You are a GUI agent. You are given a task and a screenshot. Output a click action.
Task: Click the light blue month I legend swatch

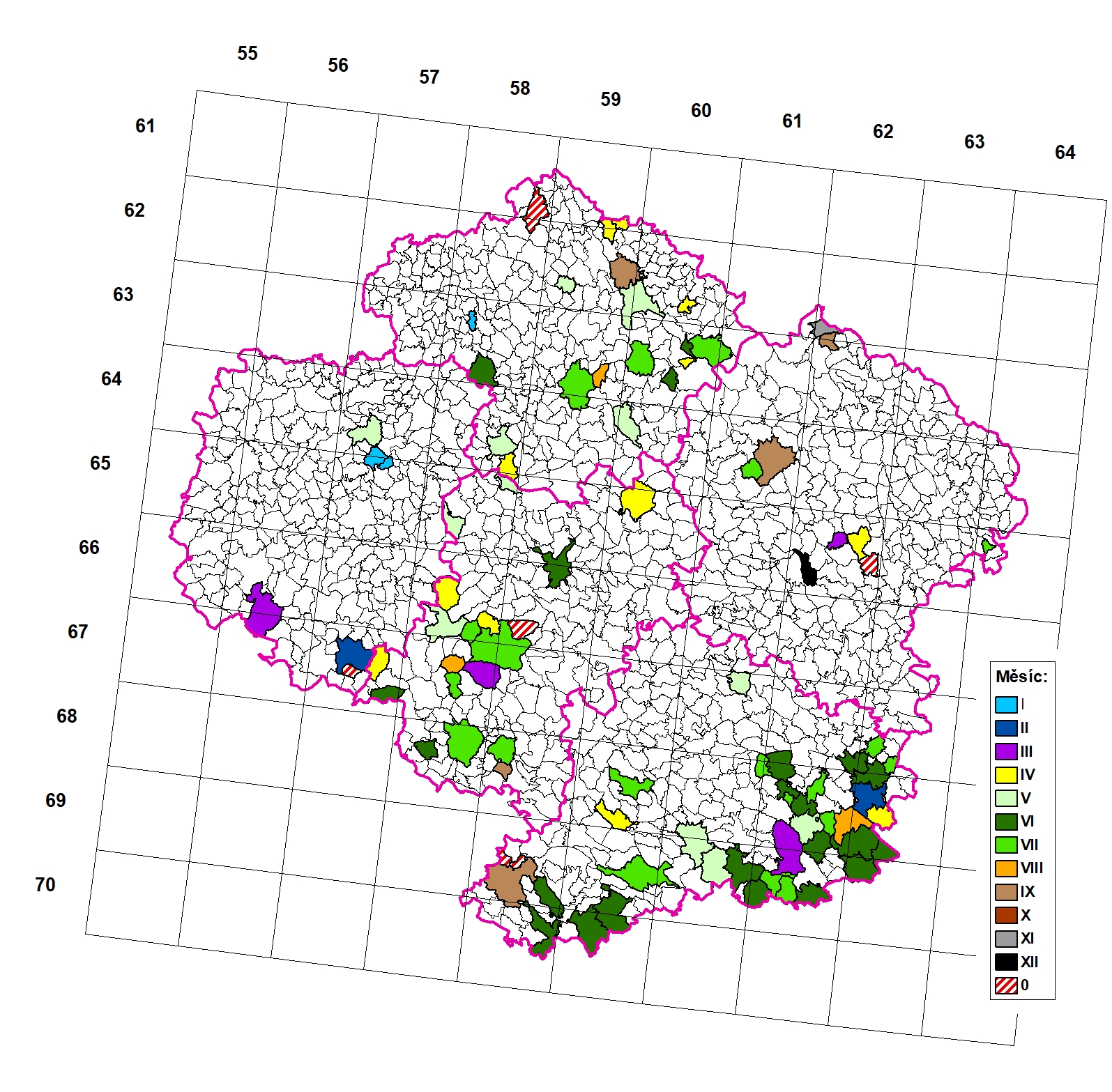(1006, 705)
